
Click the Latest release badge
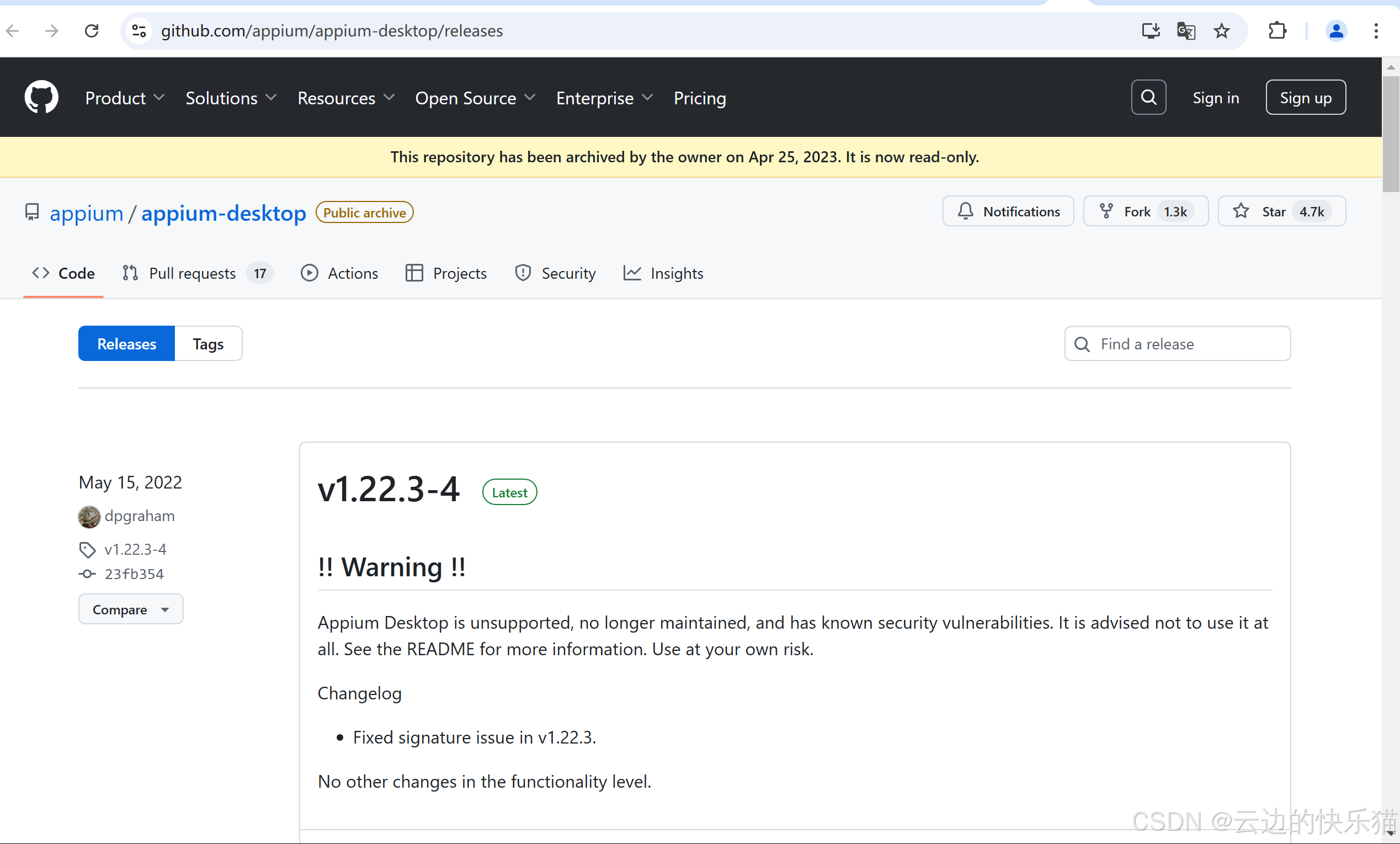point(509,492)
